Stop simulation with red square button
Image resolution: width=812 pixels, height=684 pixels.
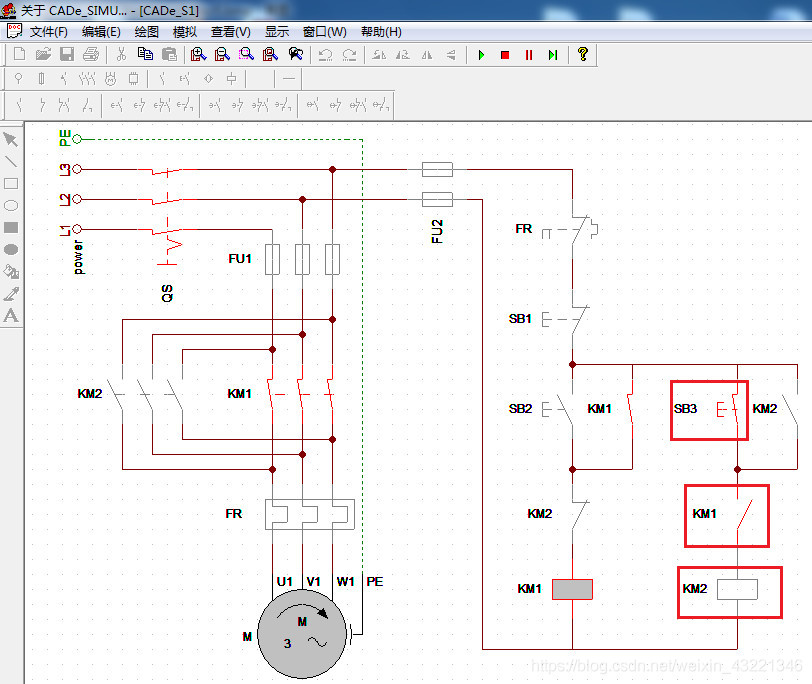[505, 55]
